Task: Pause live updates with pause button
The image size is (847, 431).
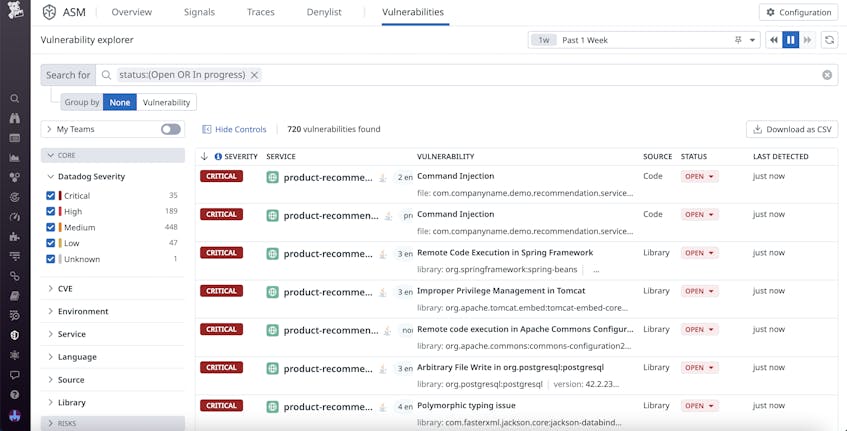Action: tap(790, 40)
